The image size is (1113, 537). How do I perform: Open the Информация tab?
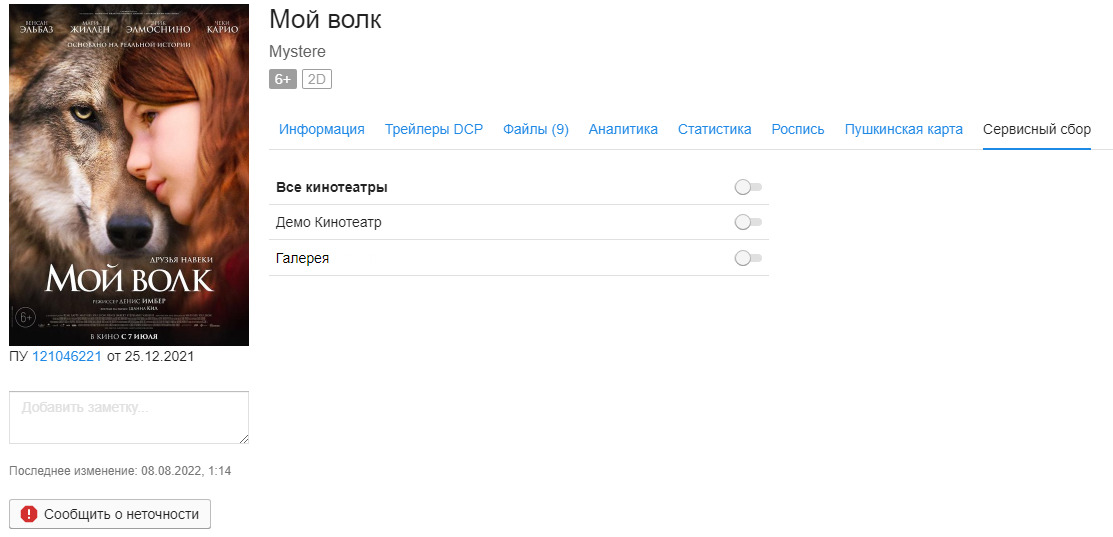(322, 129)
